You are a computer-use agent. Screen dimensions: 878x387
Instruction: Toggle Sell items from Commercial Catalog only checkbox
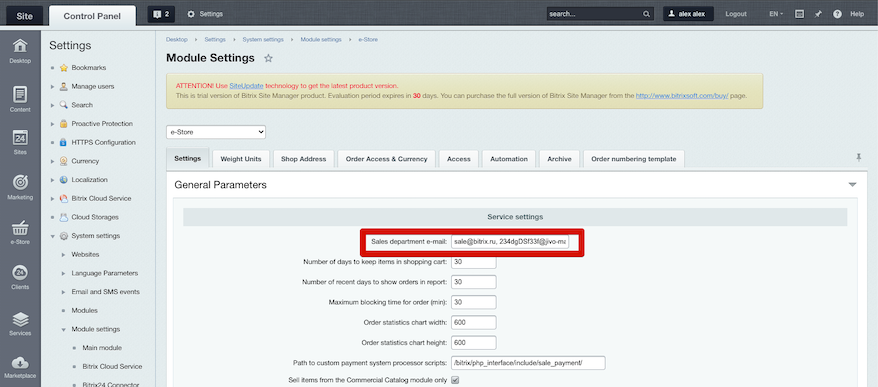(455, 380)
